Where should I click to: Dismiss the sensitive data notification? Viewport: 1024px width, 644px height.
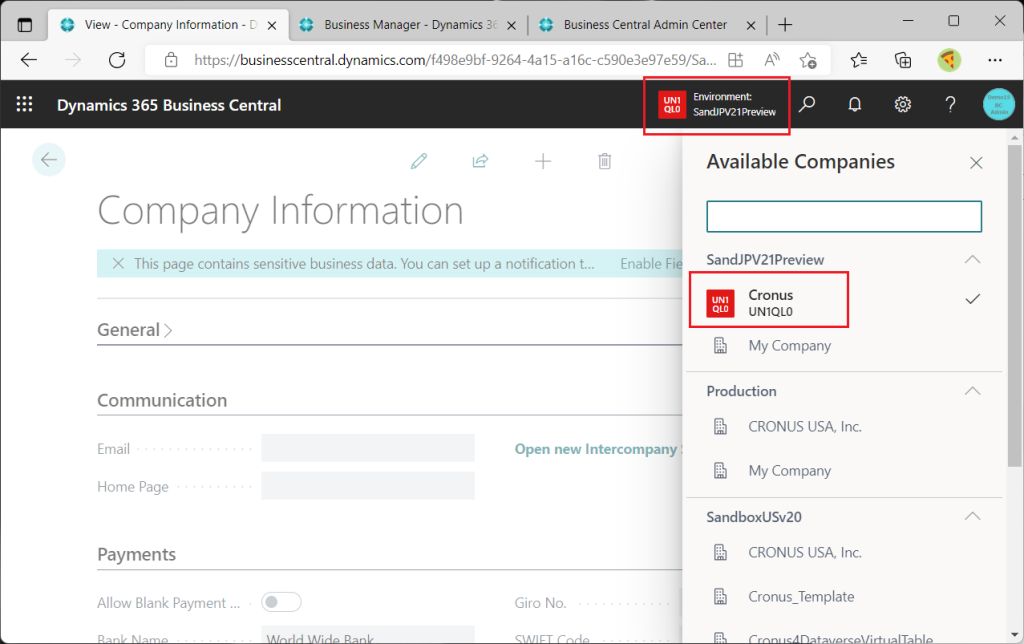(x=118, y=263)
